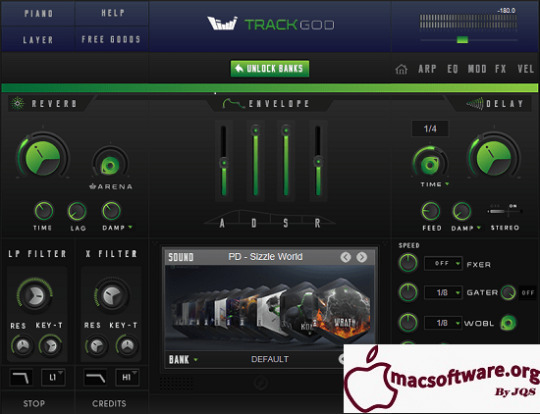Click the master volume slider handle
Image resolution: width=540 pixels, height=414 pixels.
462,40
